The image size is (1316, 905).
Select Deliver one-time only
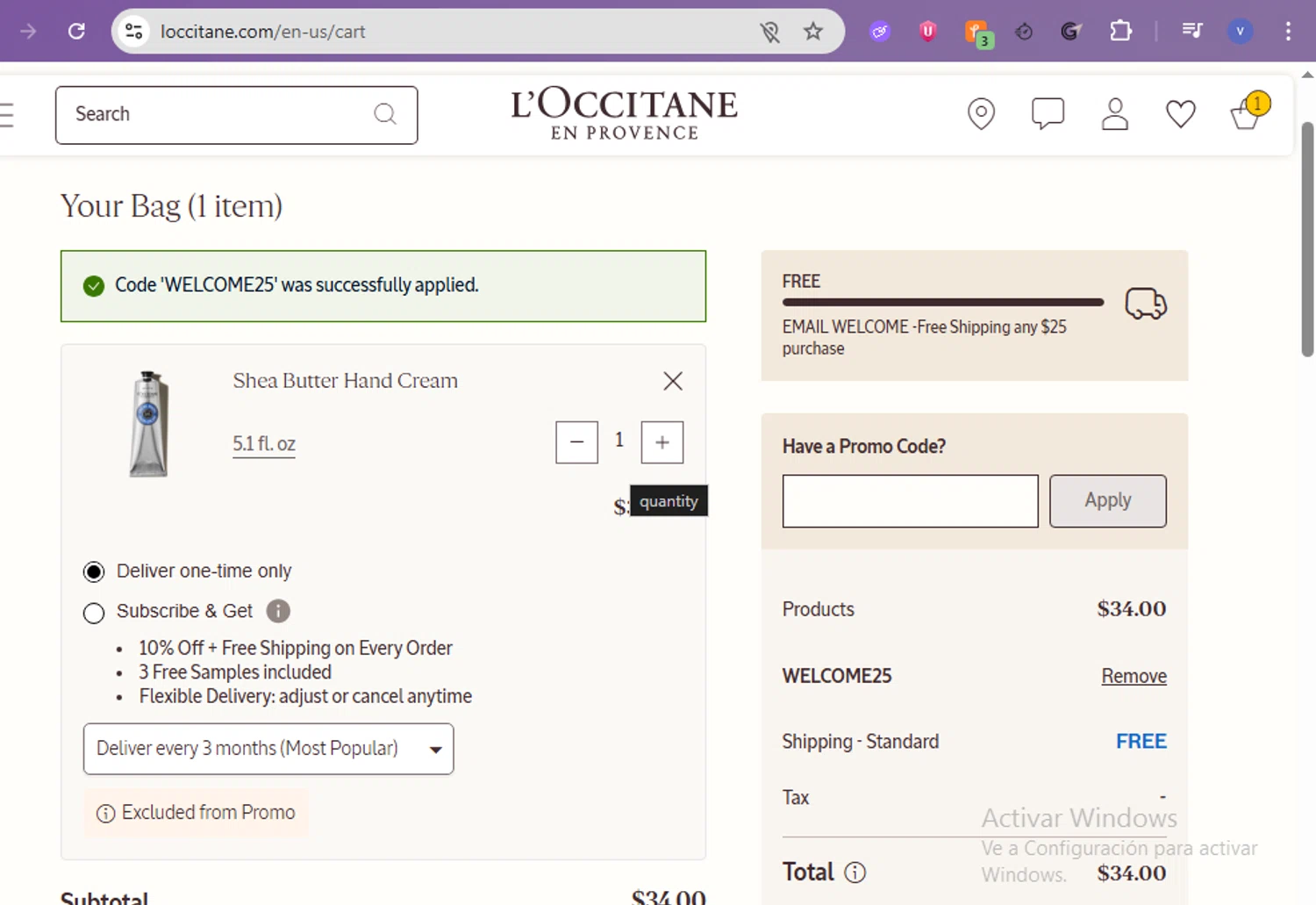tap(94, 572)
